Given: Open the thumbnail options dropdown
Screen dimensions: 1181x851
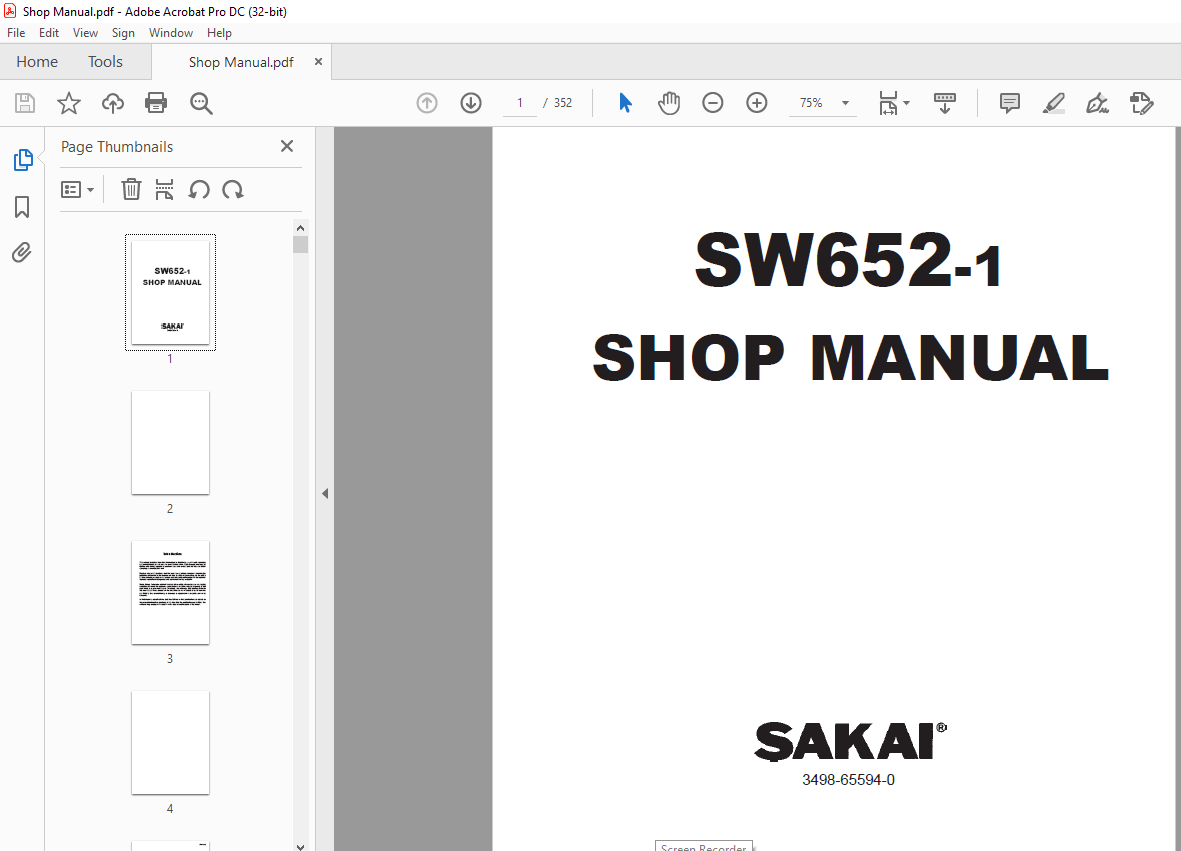Looking at the screenshot, I should pyautogui.click(x=78, y=189).
